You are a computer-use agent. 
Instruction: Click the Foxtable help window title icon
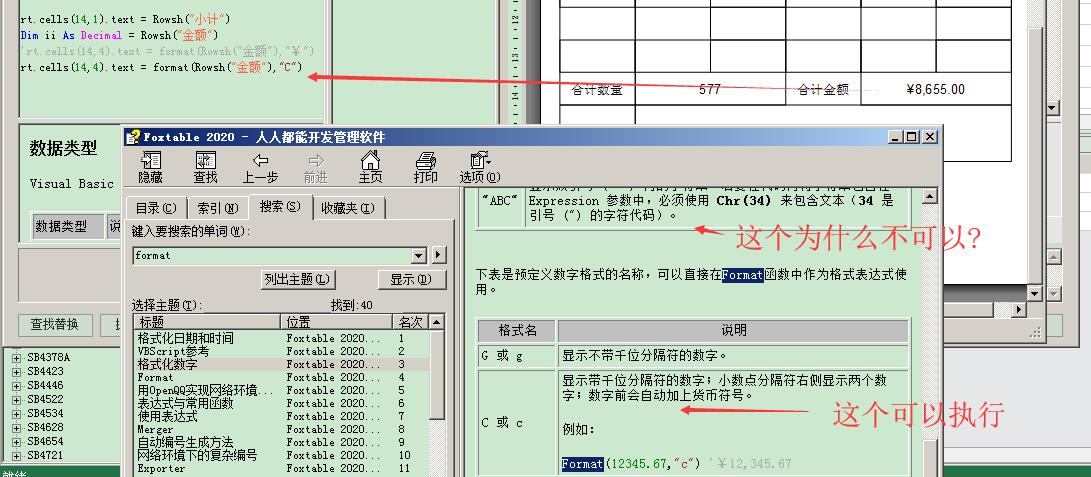pos(133,137)
